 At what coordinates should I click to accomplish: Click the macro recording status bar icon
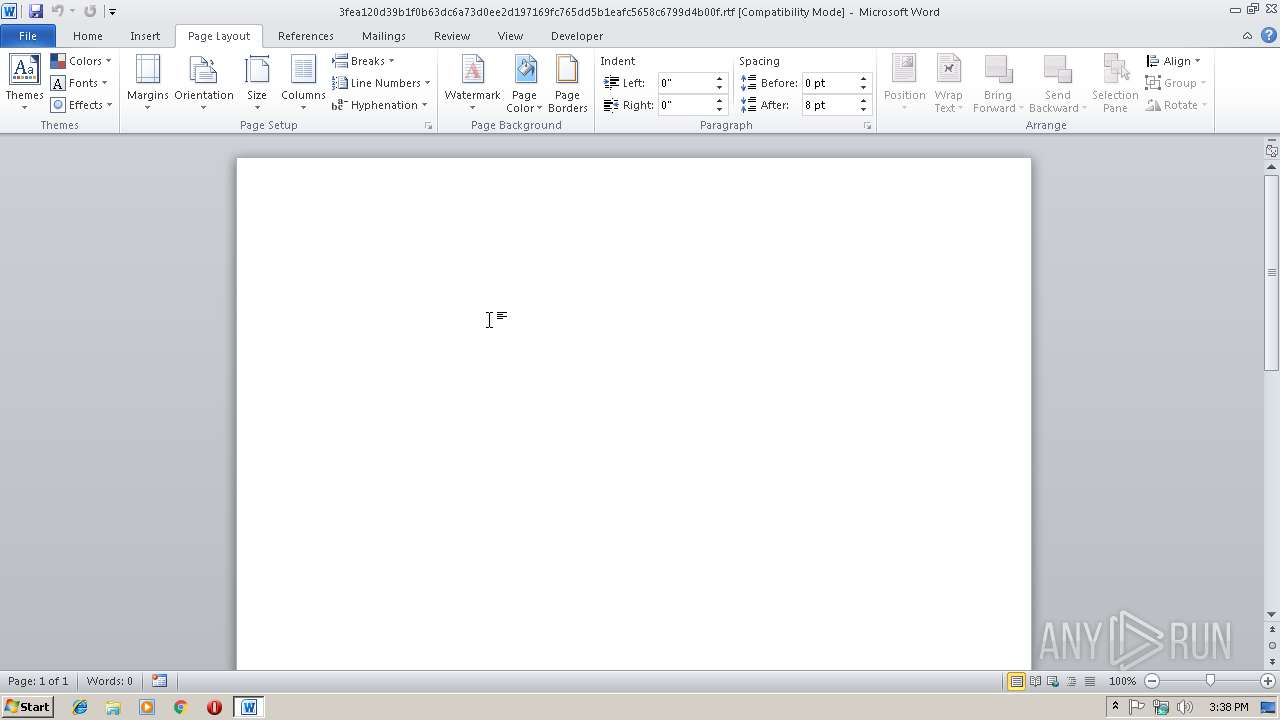pyautogui.click(x=159, y=681)
